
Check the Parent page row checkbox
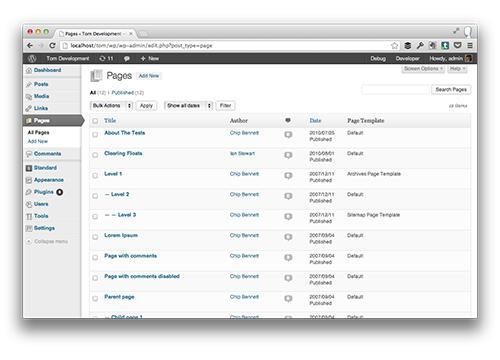[95, 299]
